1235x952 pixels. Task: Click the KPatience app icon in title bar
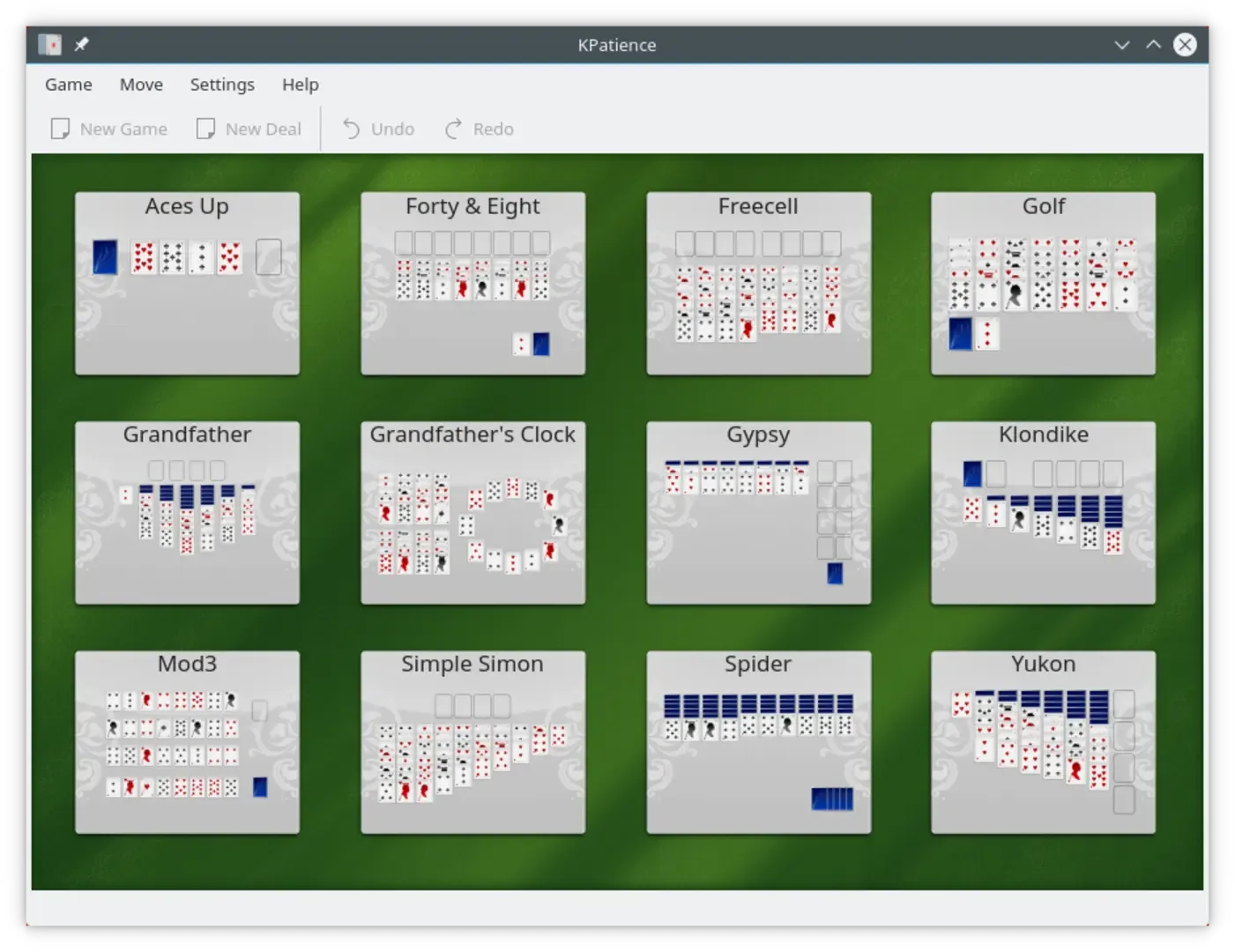tap(49, 44)
